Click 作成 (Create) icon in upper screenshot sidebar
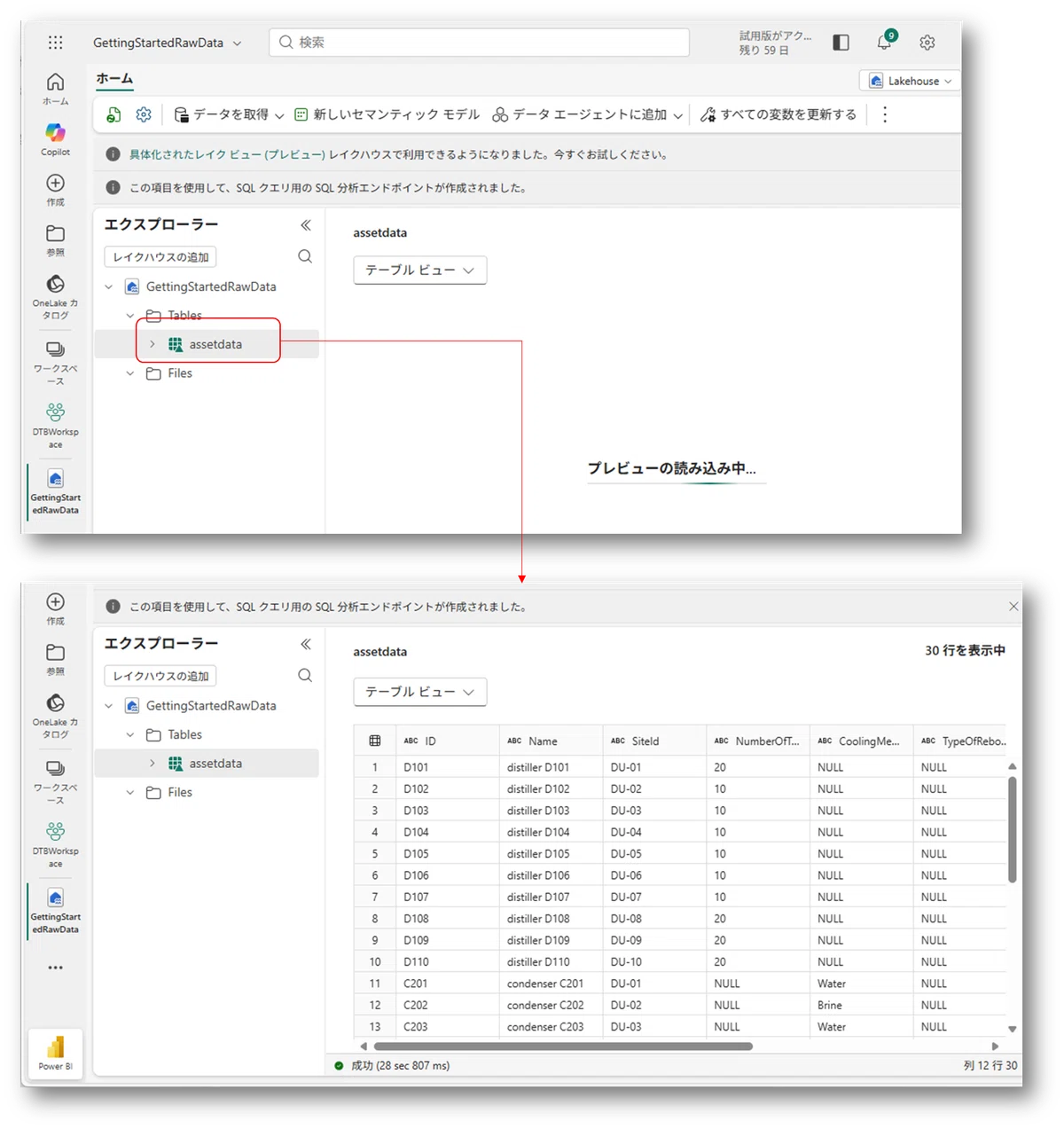1064x1129 pixels. (x=55, y=189)
